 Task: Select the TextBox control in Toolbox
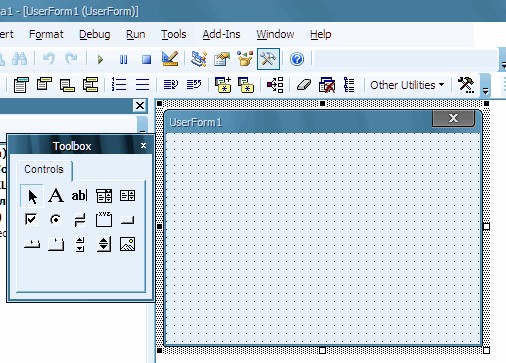(80, 196)
